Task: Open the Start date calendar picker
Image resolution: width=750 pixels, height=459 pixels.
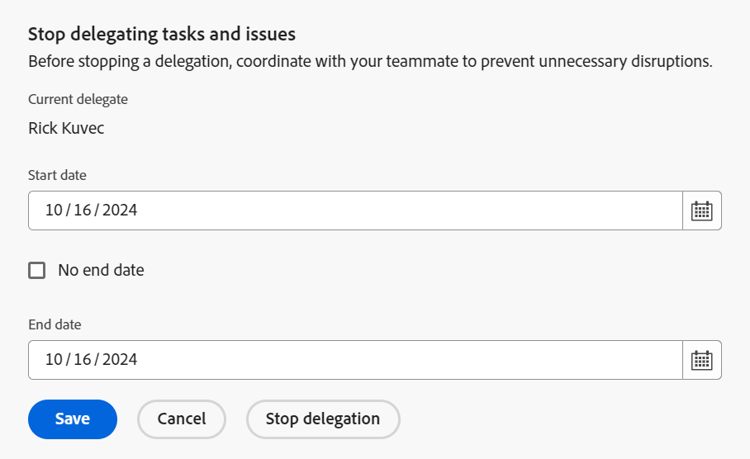Action: point(702,211)
